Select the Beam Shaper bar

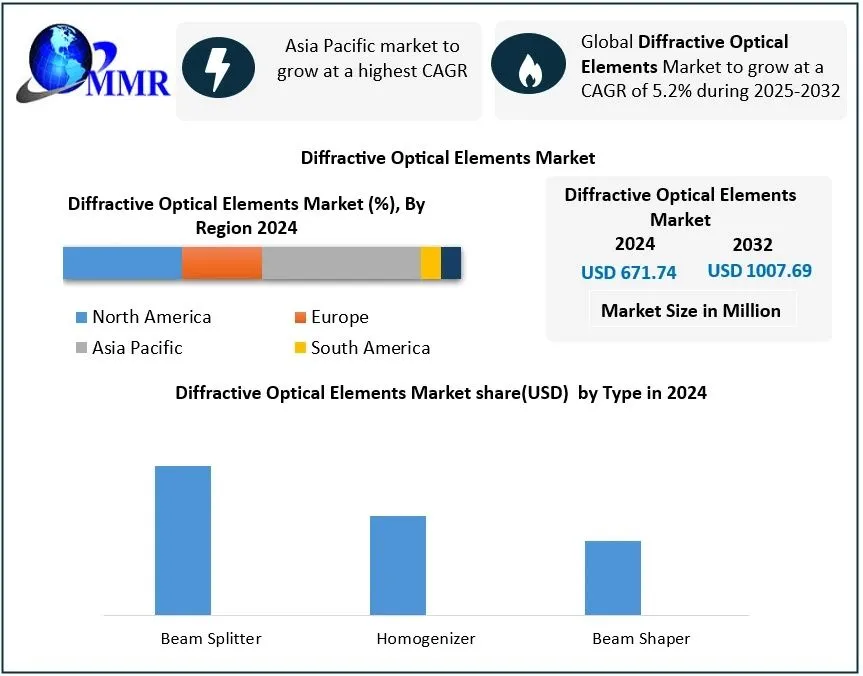tap(613, 578)
